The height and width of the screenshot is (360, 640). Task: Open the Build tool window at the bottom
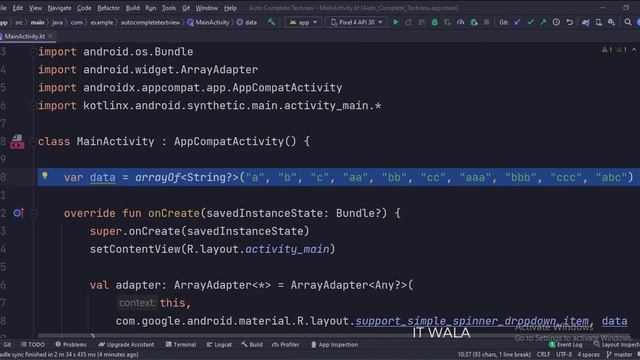tap(252, 344)
